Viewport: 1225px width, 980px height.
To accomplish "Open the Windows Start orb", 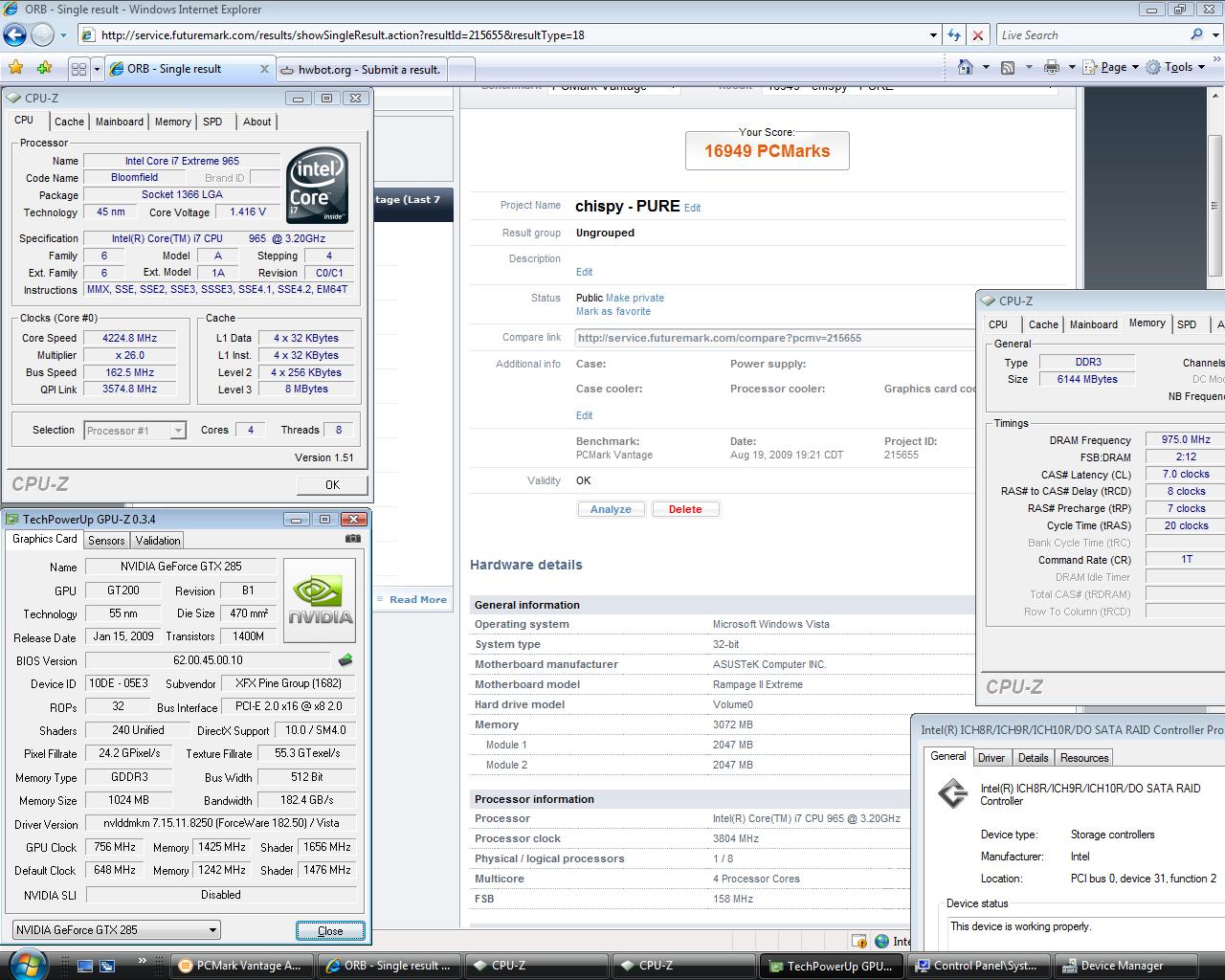I will point(26,964).
